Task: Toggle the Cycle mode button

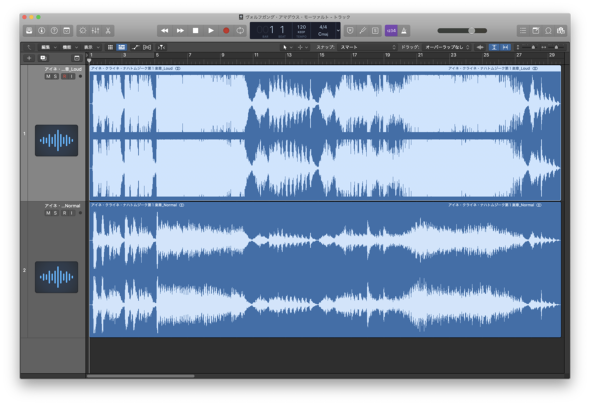Action: pyautogui.click(x=240, y=30)
